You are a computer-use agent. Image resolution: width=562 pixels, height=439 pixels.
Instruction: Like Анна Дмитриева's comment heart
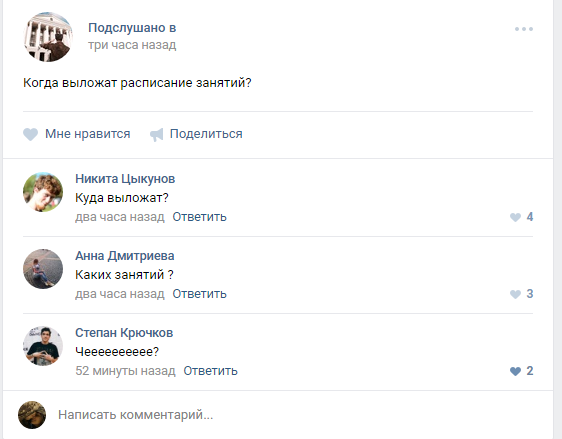point(515,294)
